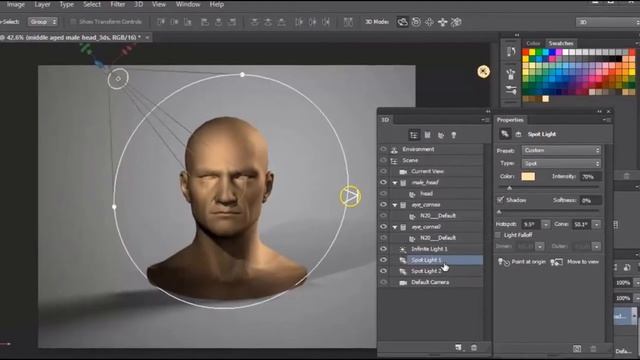The width and height of the screenshot is (640, 360).
Task: Click the Softness slider handle
Action: pos(499,212)
